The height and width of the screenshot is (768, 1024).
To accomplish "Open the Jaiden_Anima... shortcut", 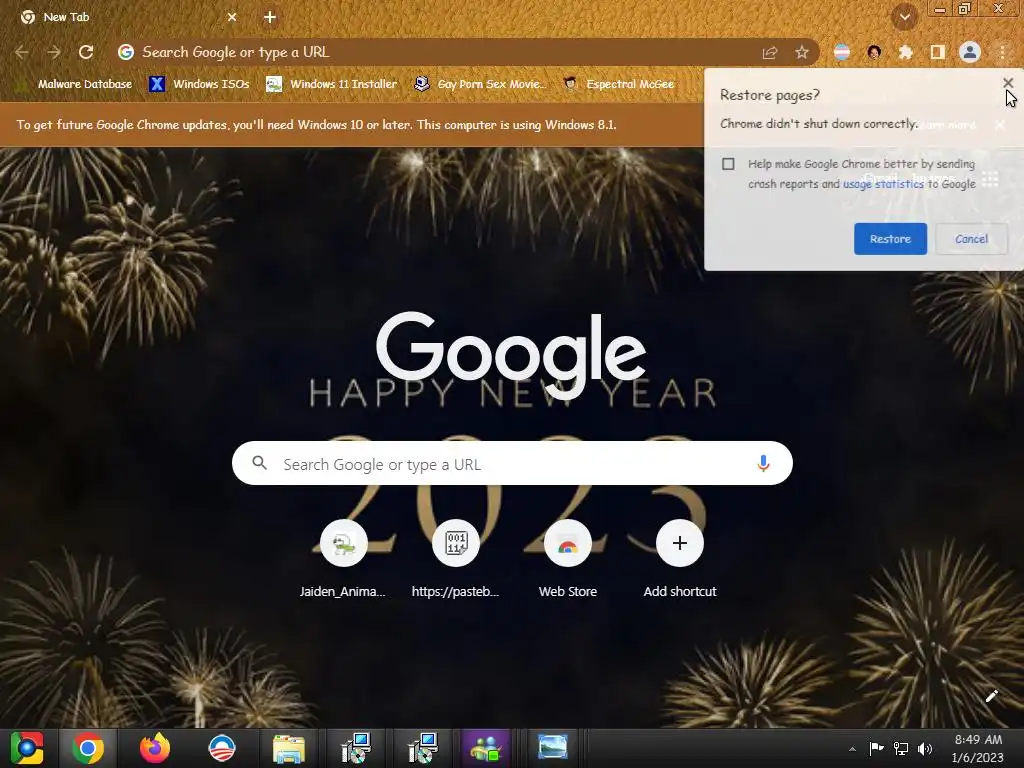I will 344,560.
